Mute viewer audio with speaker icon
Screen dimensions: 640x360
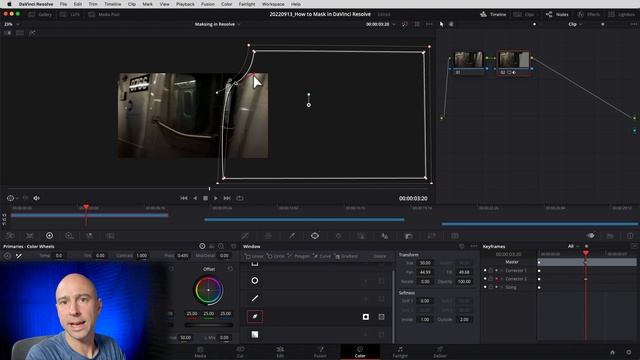36,198
